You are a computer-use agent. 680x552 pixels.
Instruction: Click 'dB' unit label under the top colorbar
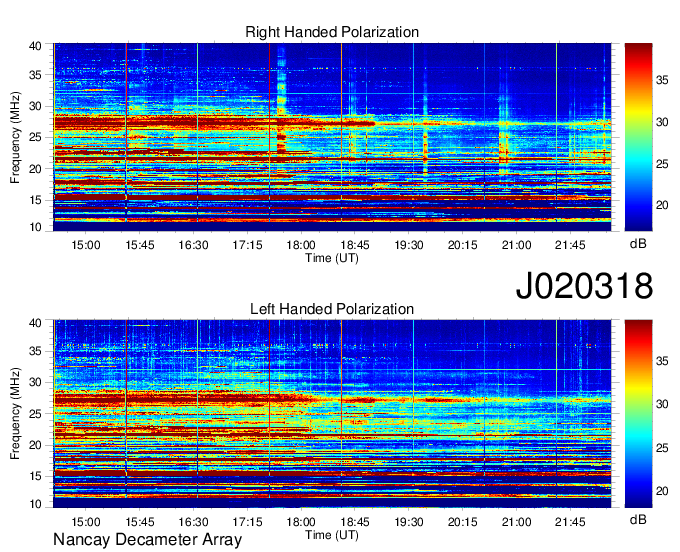point(638,244)
